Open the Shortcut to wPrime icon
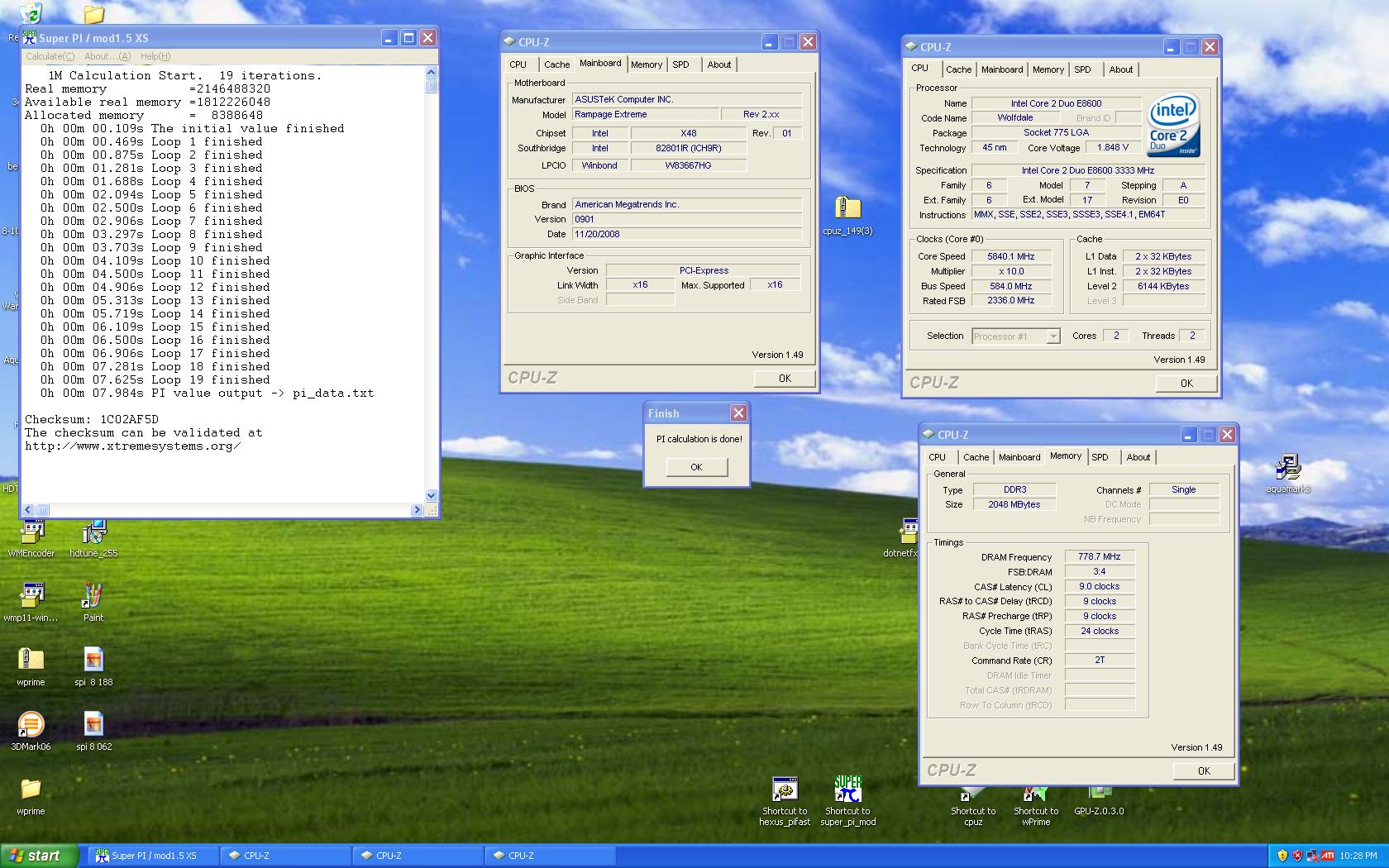Viewport: 1389px width, 868px height. pos(1036,806)
